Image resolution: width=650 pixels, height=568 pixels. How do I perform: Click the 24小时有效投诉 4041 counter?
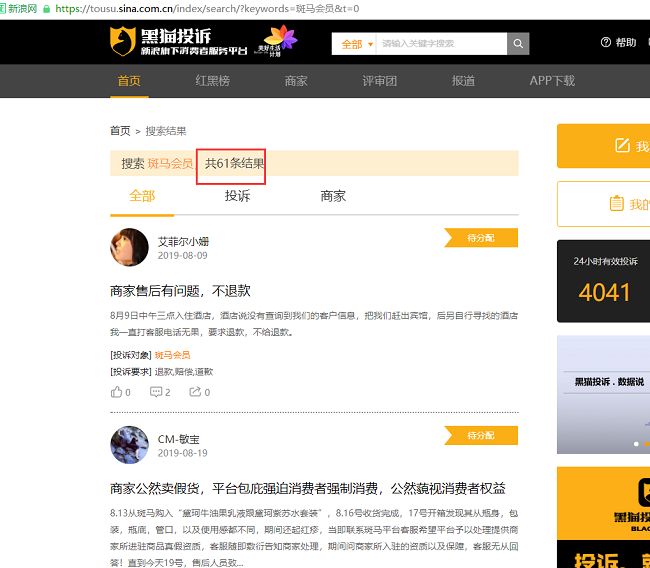[x=604, y=281]
